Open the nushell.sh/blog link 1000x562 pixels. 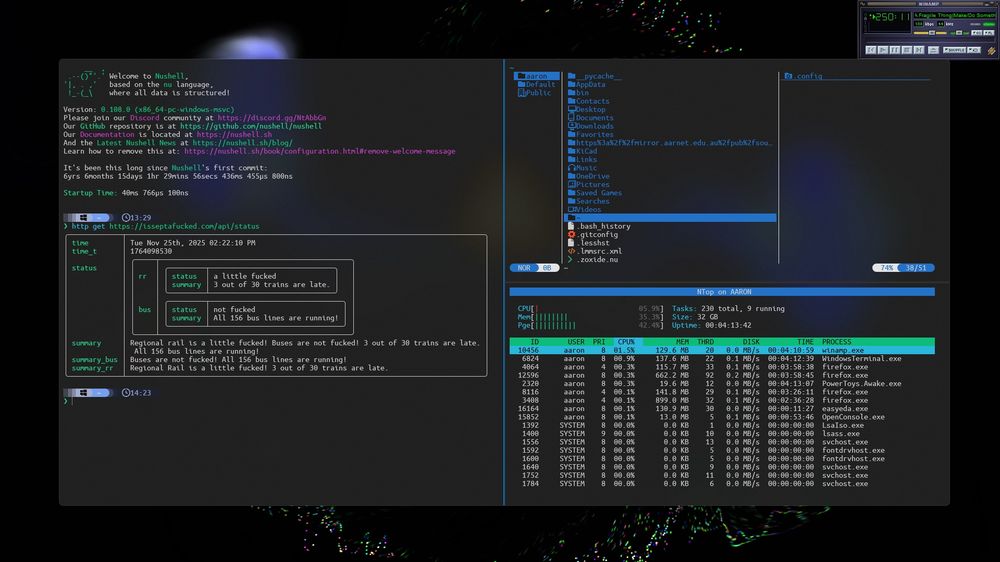(242, 143)
